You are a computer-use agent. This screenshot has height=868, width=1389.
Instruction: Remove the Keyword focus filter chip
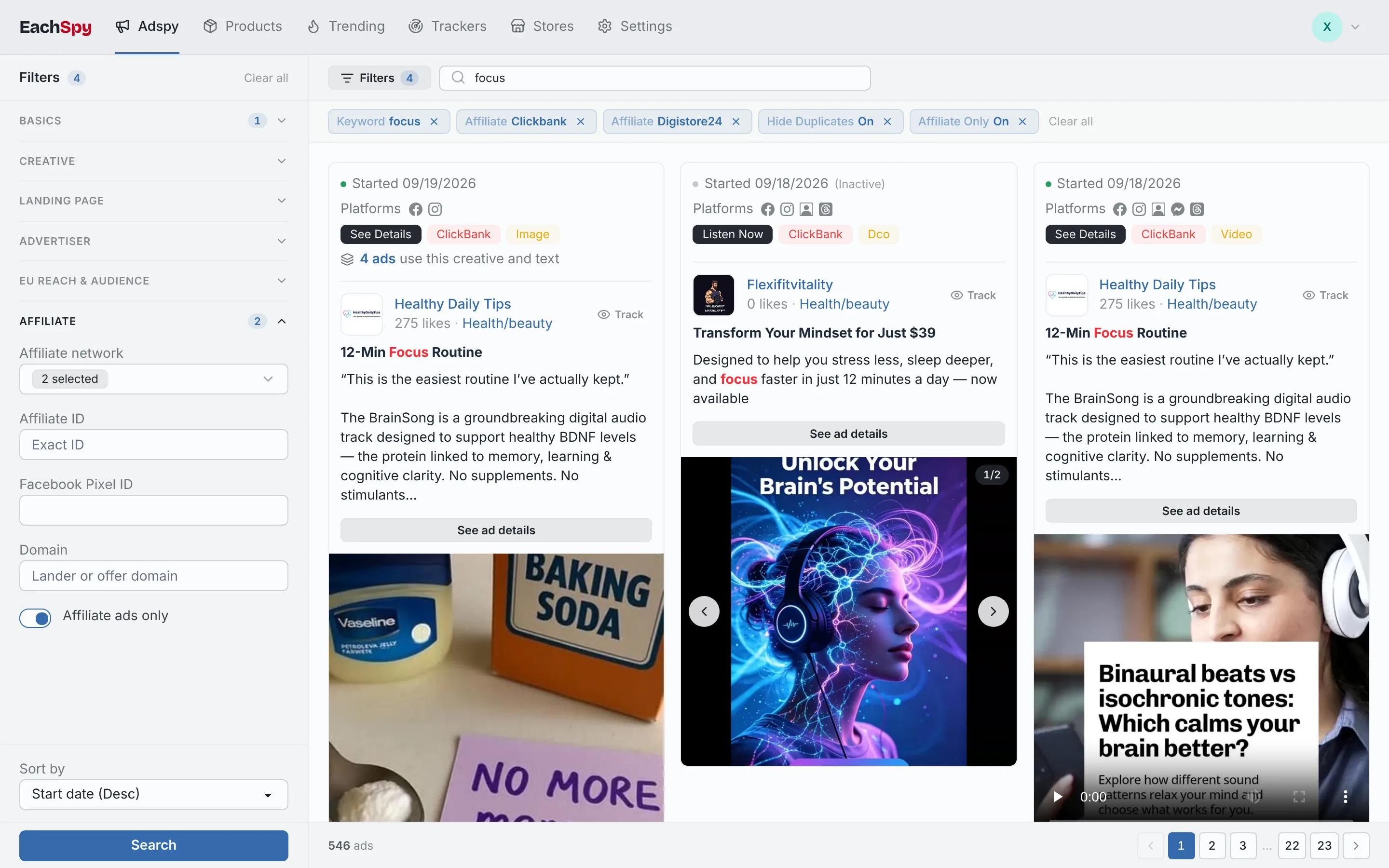434,122
